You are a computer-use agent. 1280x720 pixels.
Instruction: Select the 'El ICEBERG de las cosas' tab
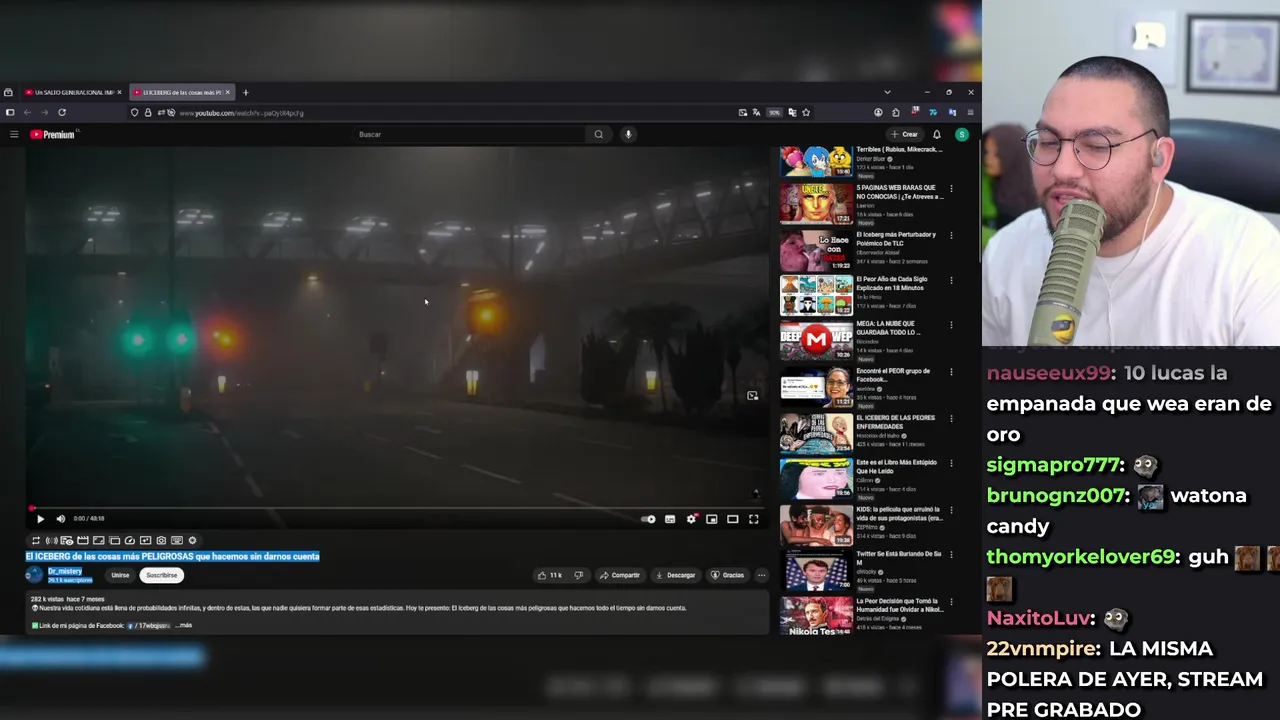(180, 92)
